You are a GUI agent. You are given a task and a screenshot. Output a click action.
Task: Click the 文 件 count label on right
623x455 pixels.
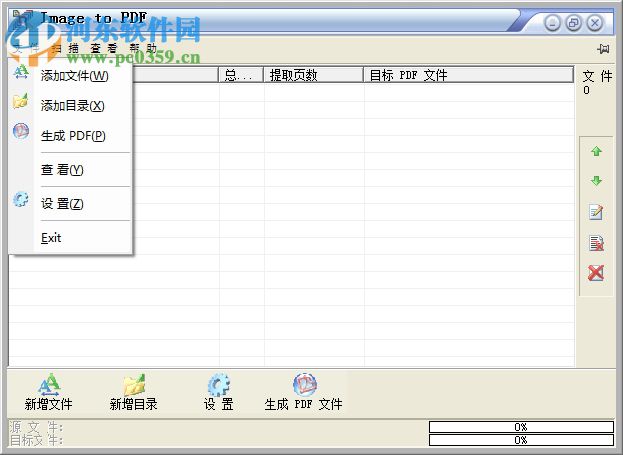click(x=597, y=76)
